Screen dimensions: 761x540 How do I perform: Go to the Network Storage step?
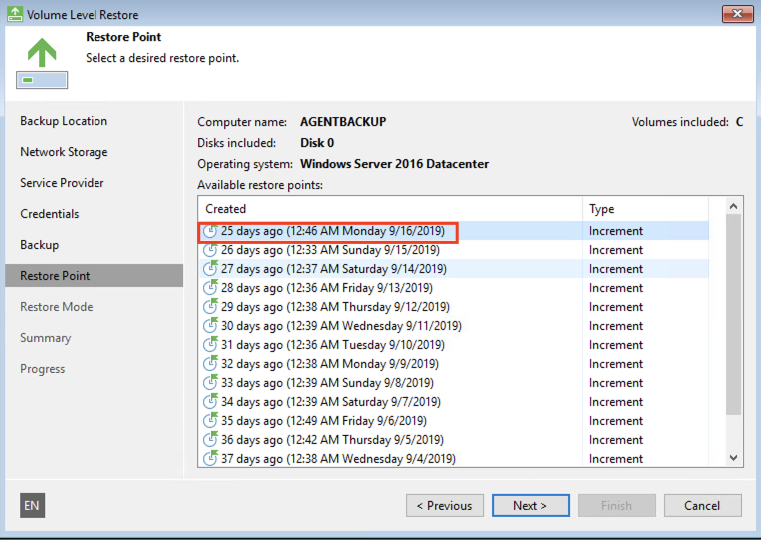point(63,152)
